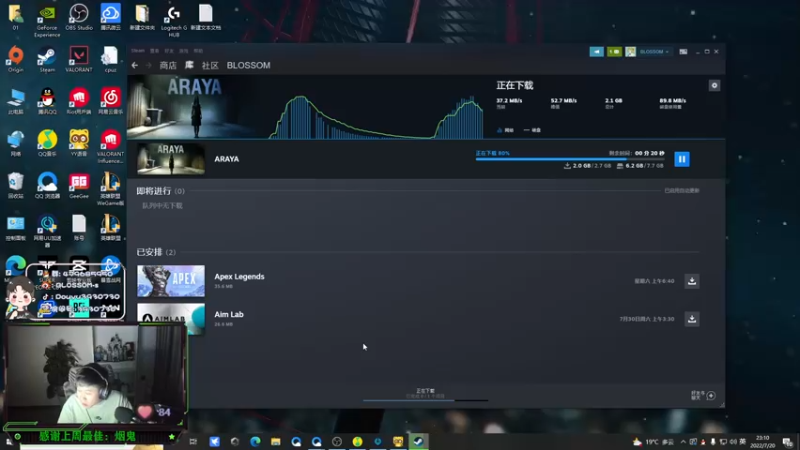Open the 商店 store tab
Image resolution: width=800 pixels, height=450 pixels.
[168, 65]
